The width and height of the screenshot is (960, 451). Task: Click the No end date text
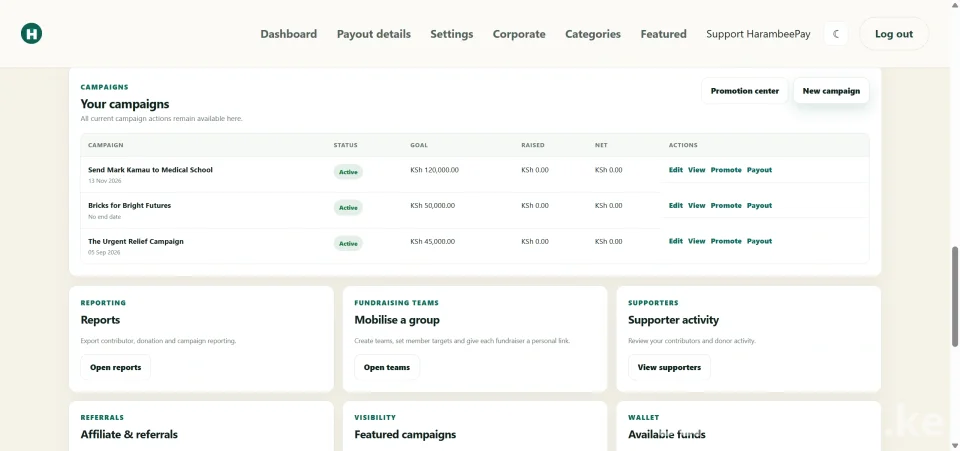[104, 217]
